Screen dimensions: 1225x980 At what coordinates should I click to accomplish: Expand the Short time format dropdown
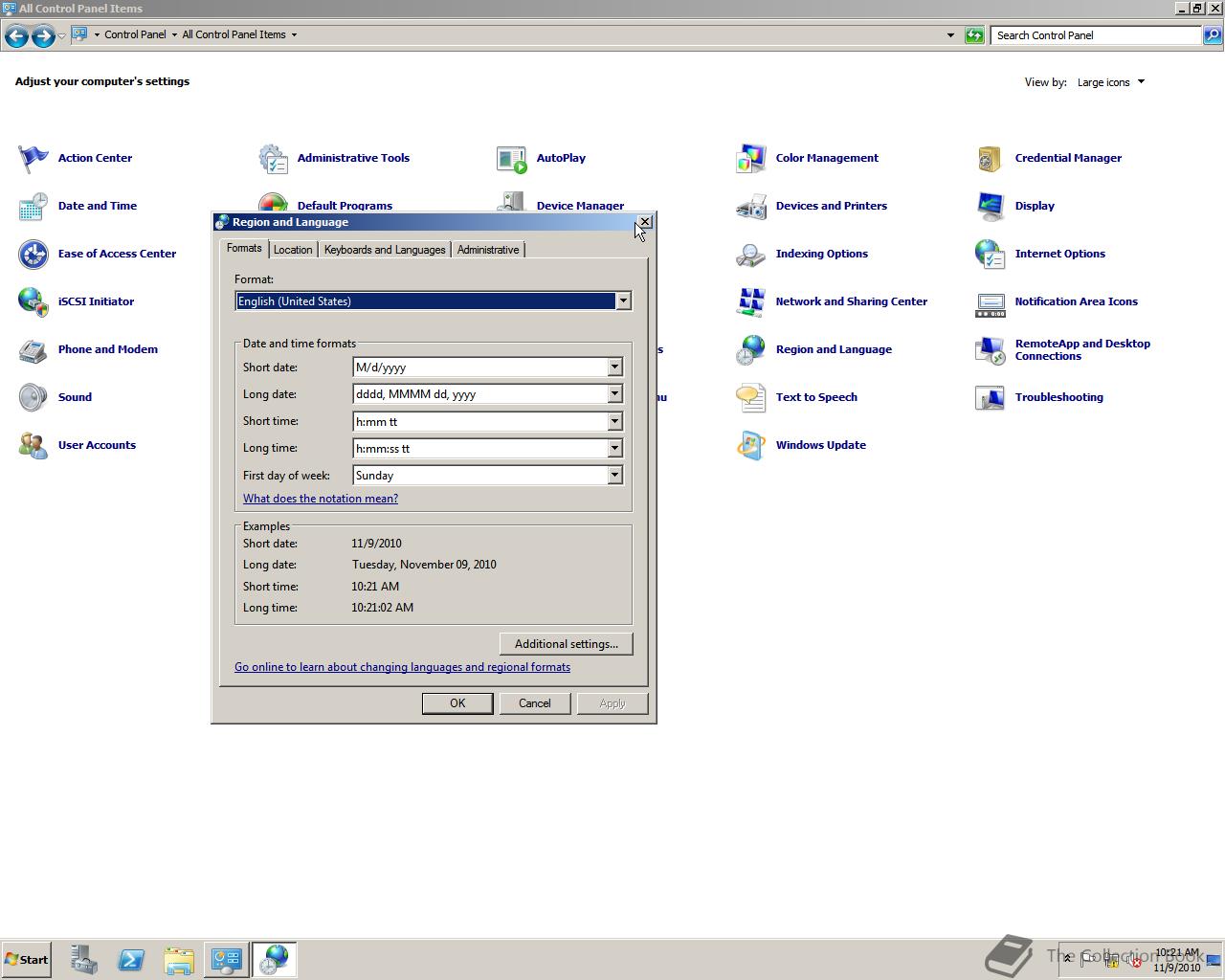coord(615,421)
